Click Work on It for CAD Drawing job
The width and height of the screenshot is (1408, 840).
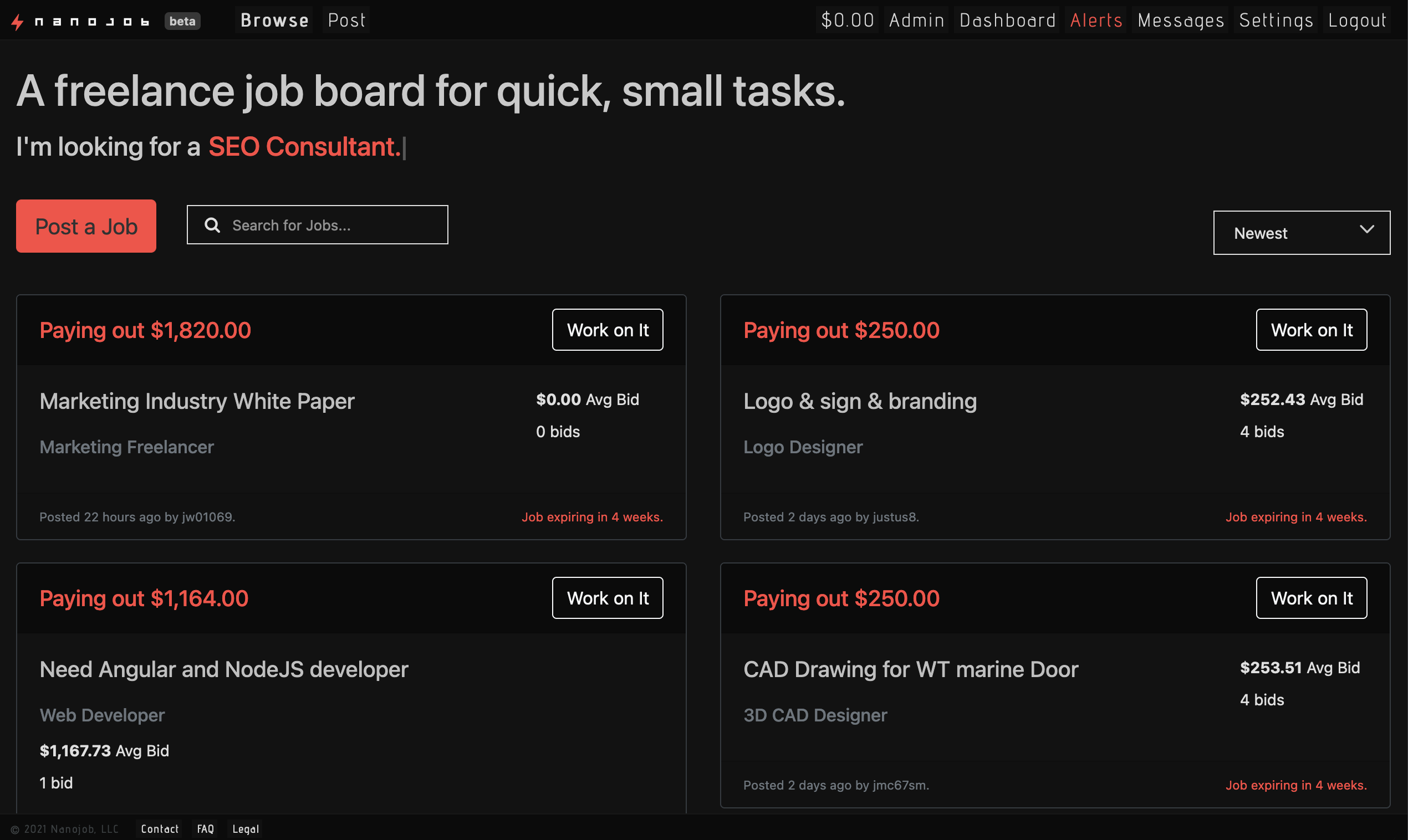(1310, 598)
